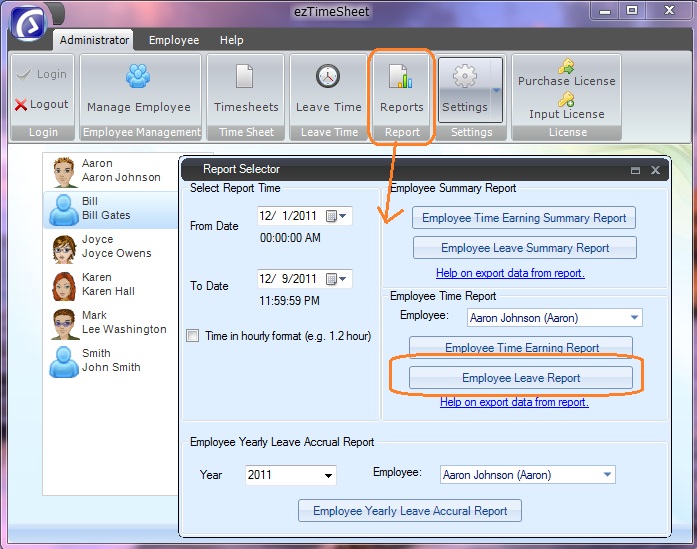Open Leave Time clock icon

(x=328, y=77)
